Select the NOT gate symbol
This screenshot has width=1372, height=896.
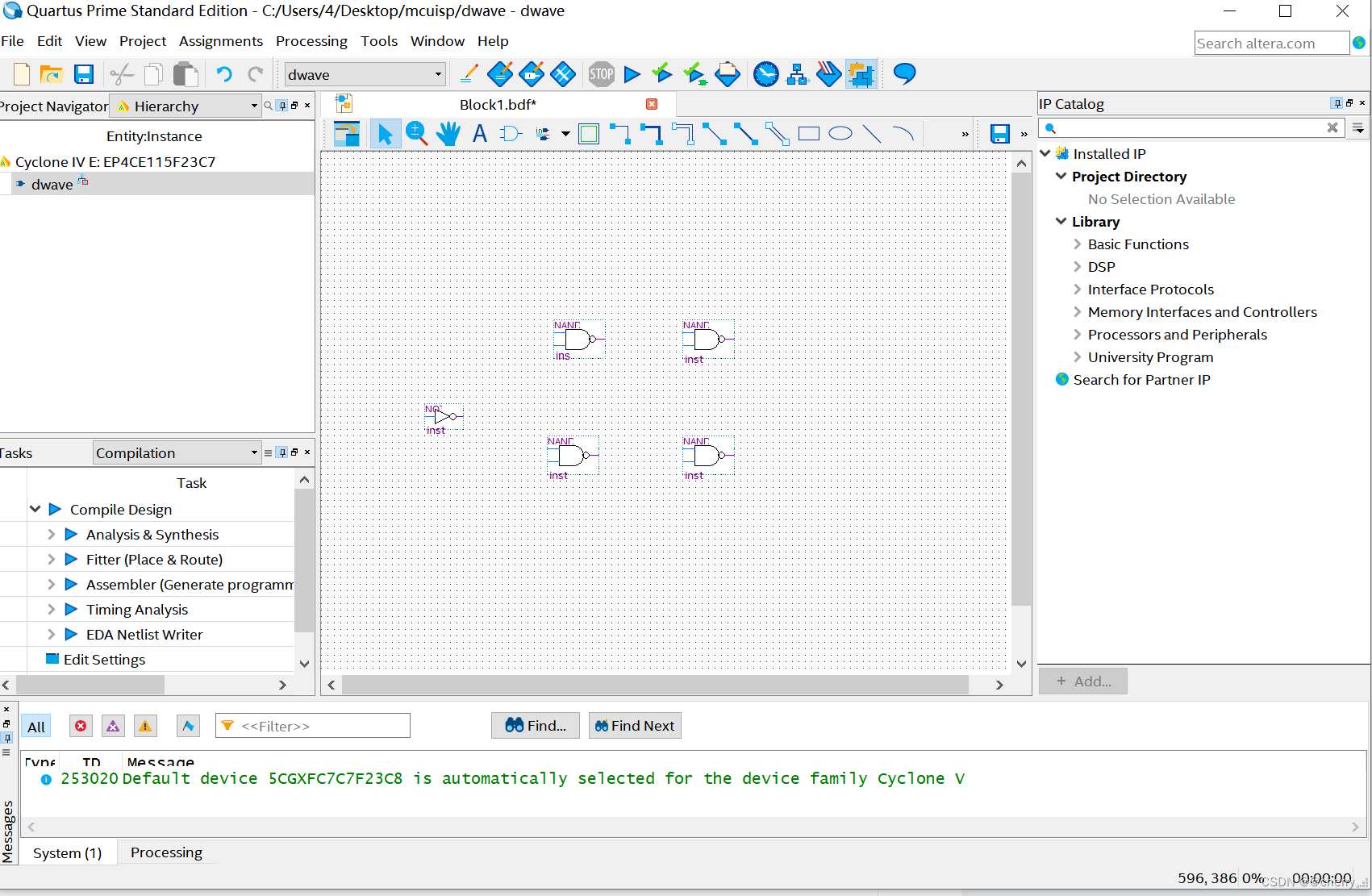(x=444, y=417)
